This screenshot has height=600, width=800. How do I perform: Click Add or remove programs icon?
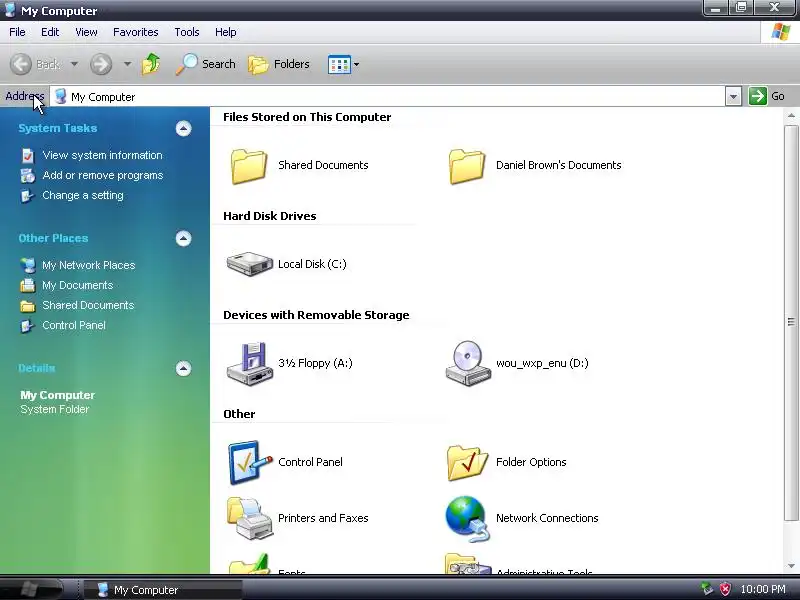28,176
